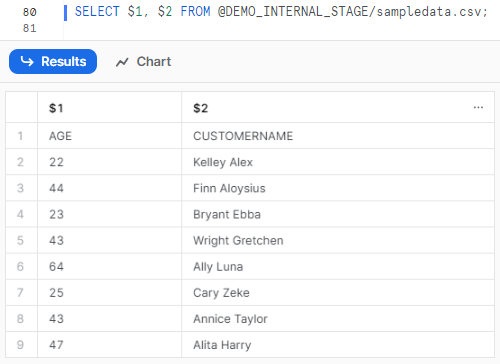Switch to the Chart tab
The height and width of the screenshot is (364, 500).
(143, 62)
